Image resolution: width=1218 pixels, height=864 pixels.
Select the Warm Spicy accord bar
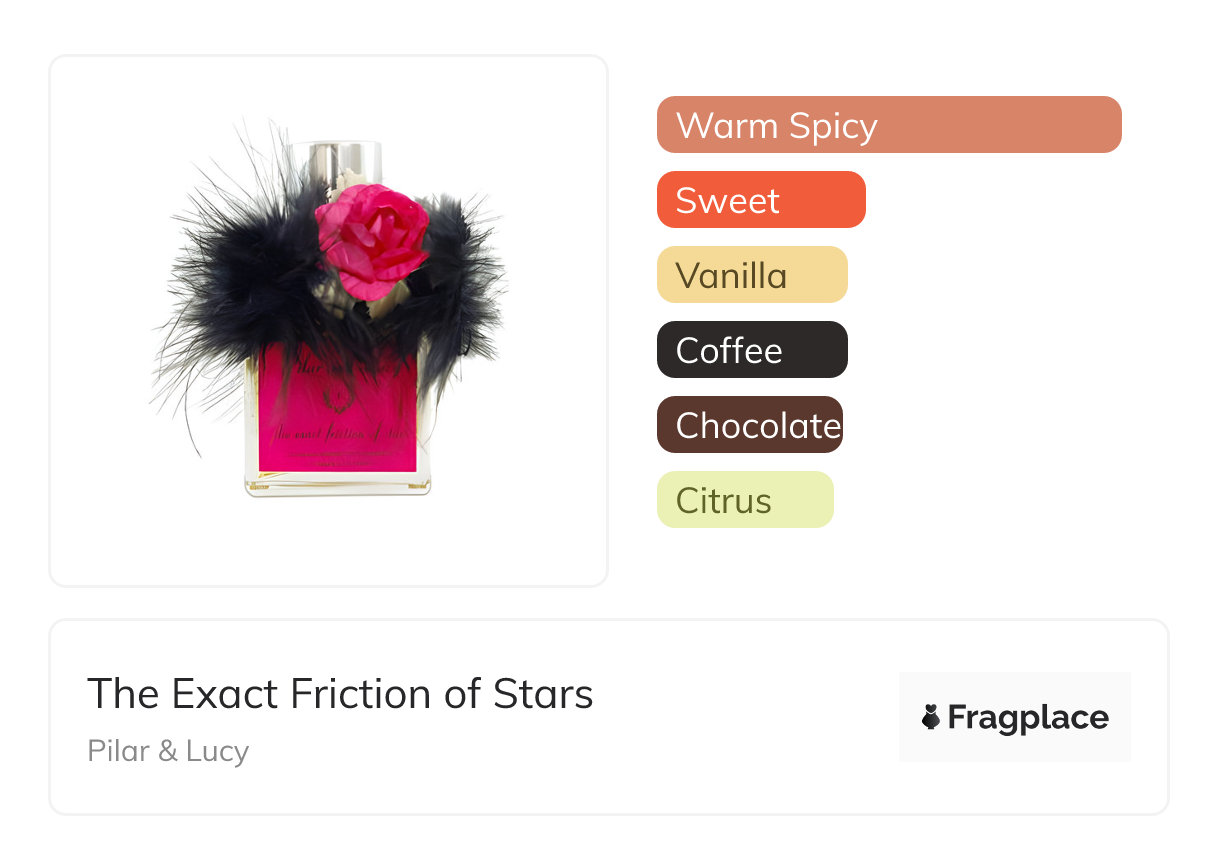(888, 125)
